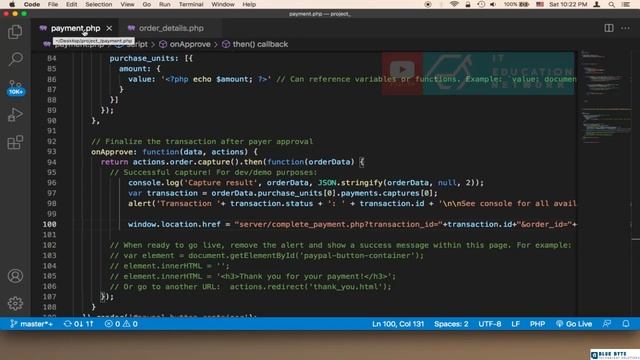Change the UTF-8 file encoding
640x360 pixels.
[x=489, y=324]
